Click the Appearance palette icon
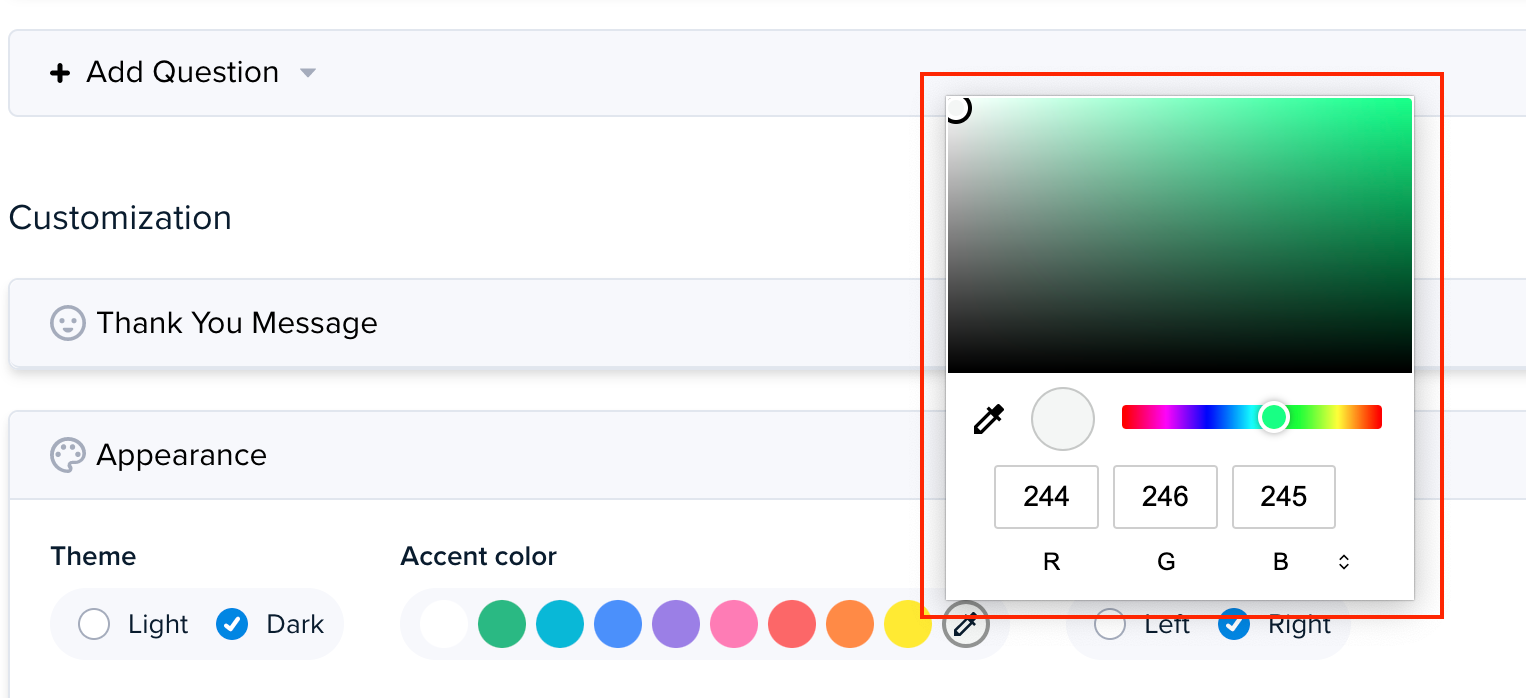Viewport: 1526px width, 698px height. tap(67, 455)
